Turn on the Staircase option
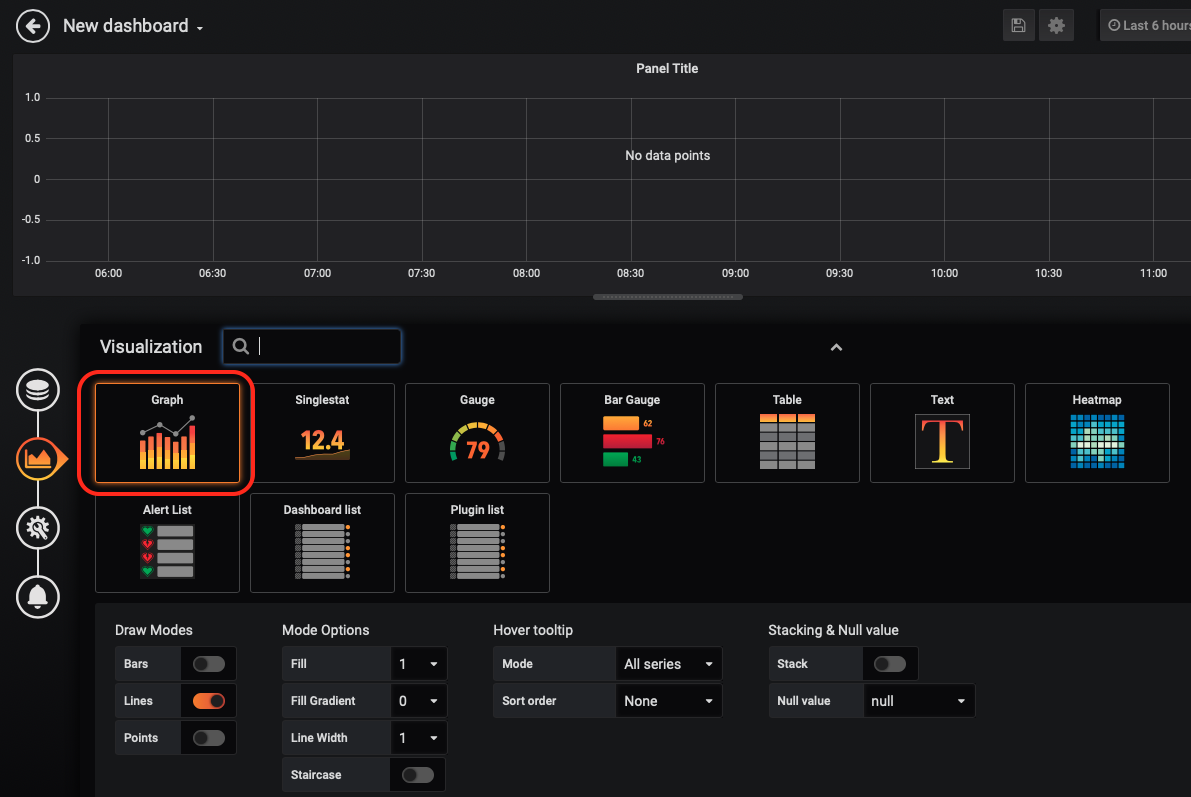Screen dimensions: 1191x797 pyautogui.click(x=417, y=775)
